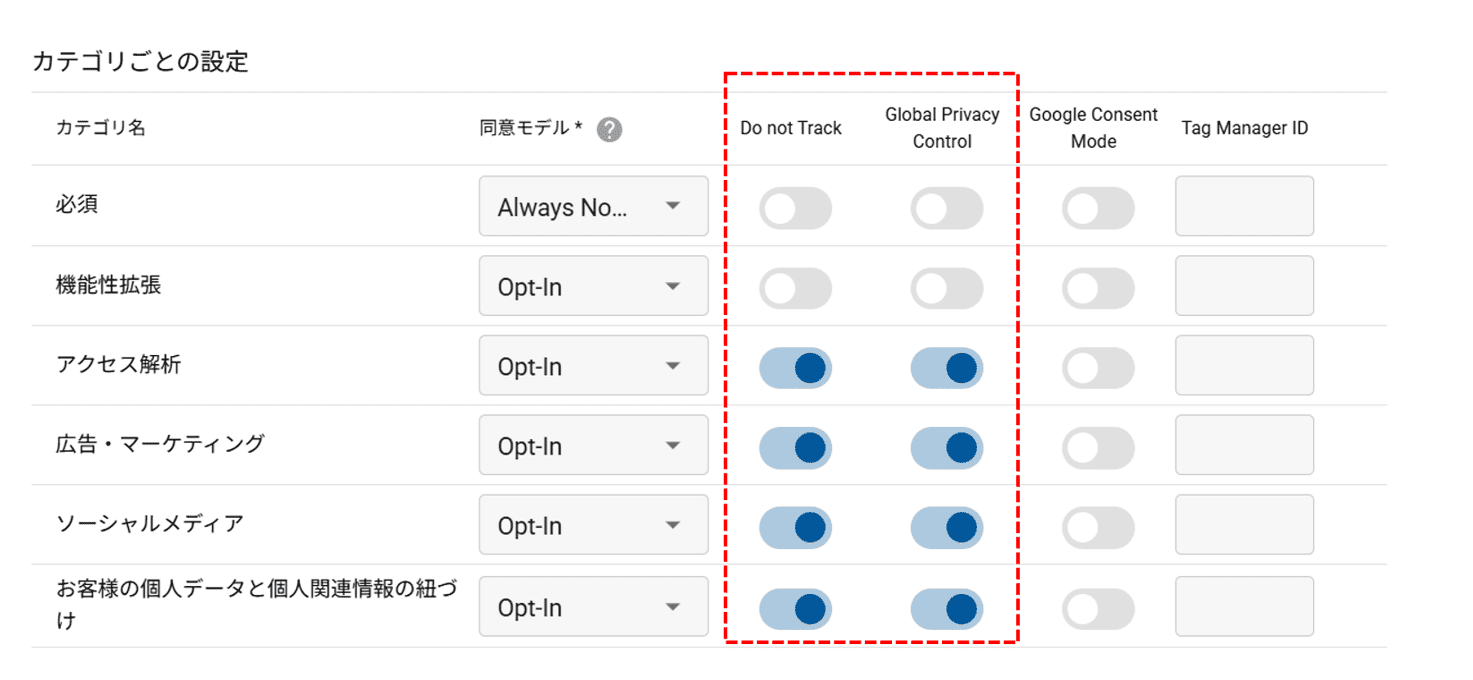Enable Google Consent Mode for 必須
This screenshot has width=1473, height=680.
[x=1098, y=206]
